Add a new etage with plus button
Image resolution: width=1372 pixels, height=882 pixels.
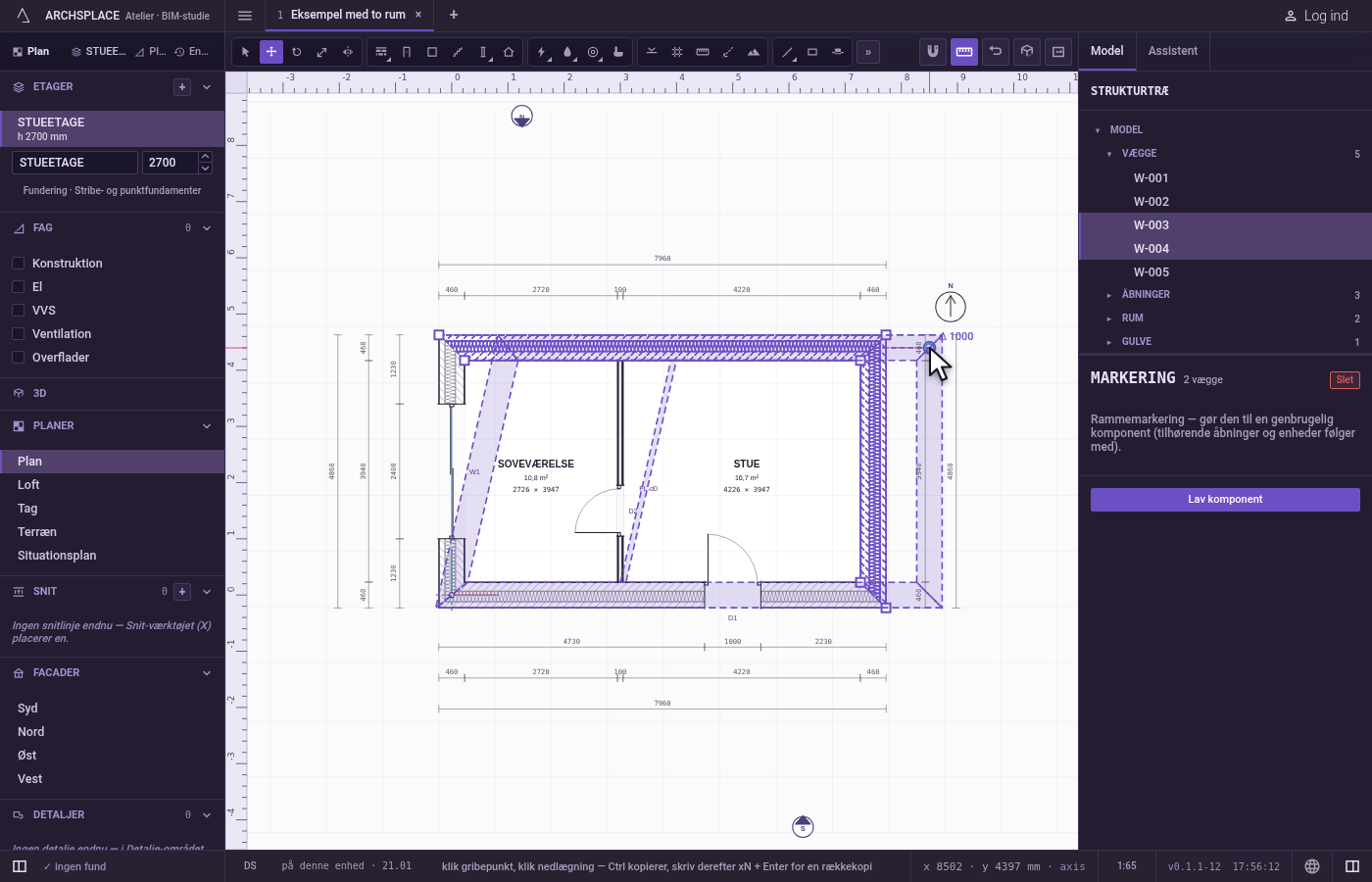coord(182,87)
